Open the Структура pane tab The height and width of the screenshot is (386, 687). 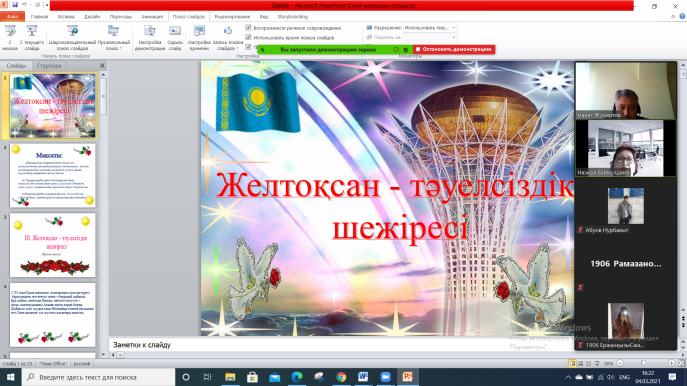tap(49, 65)
